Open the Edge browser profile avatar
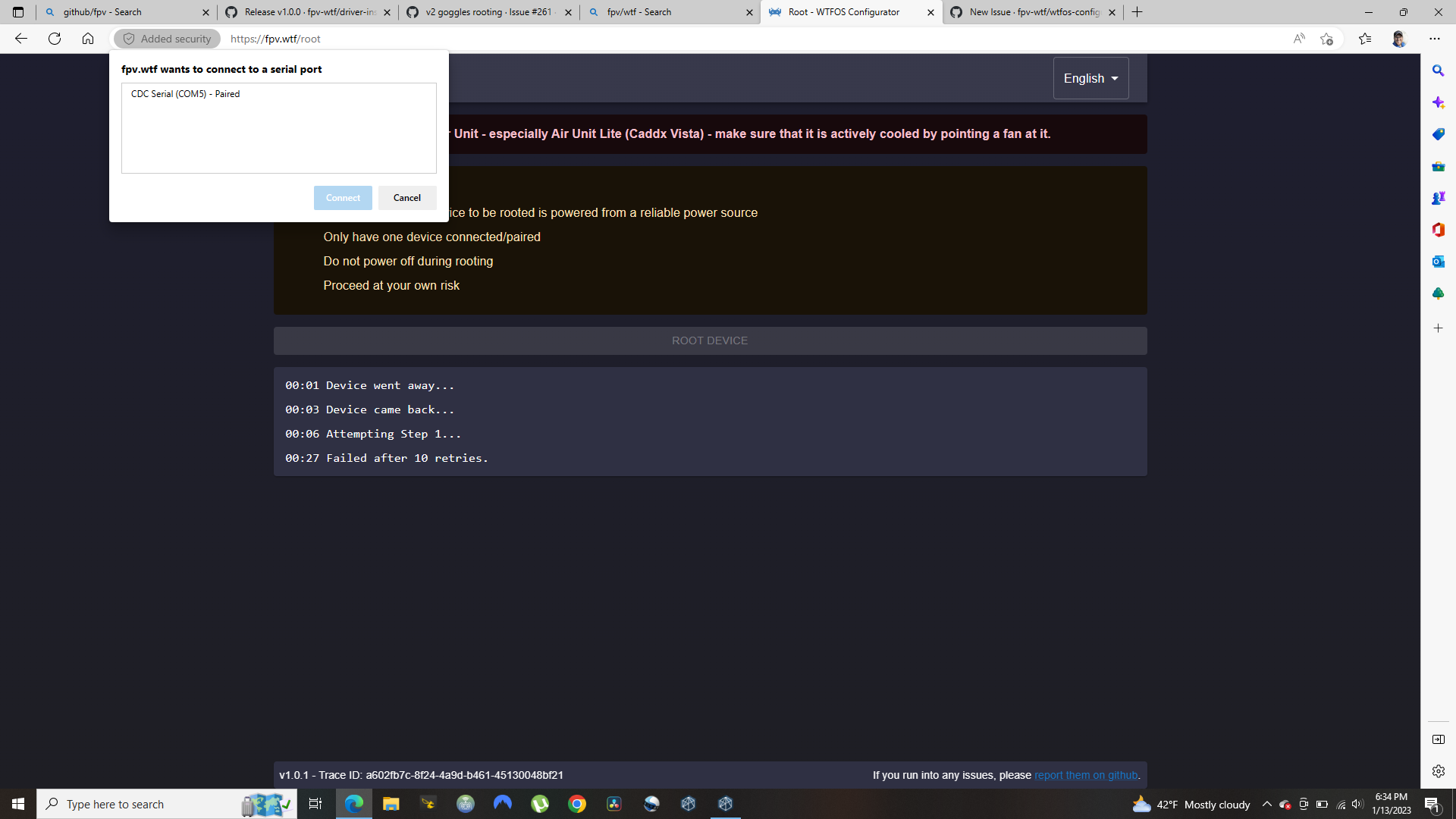 (1399, 39)
